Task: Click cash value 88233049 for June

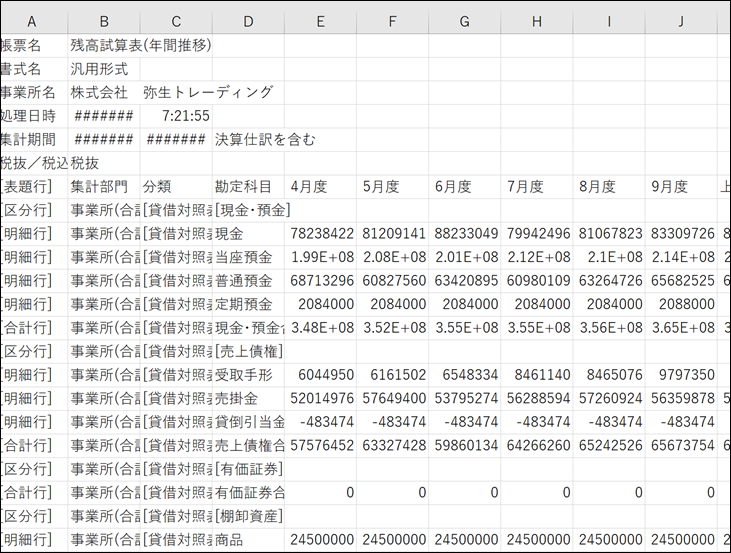Action: click(465, 234)
